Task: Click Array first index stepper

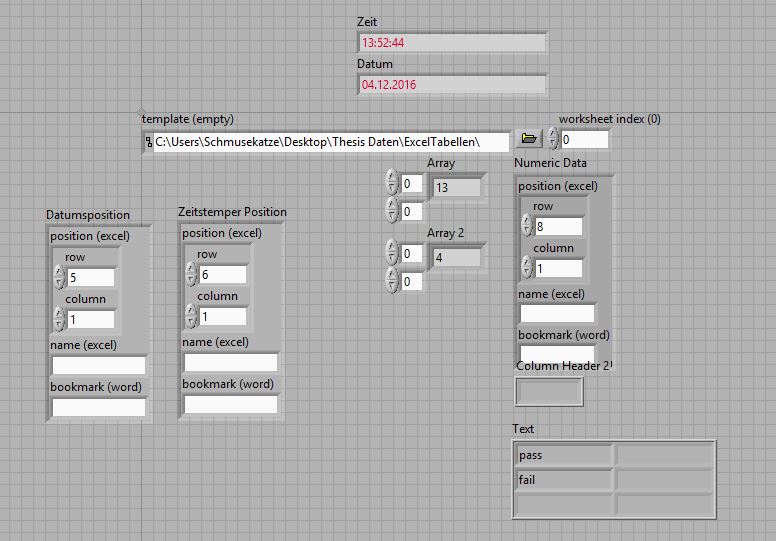Action: pyautogui.click(x=392, y=182)
